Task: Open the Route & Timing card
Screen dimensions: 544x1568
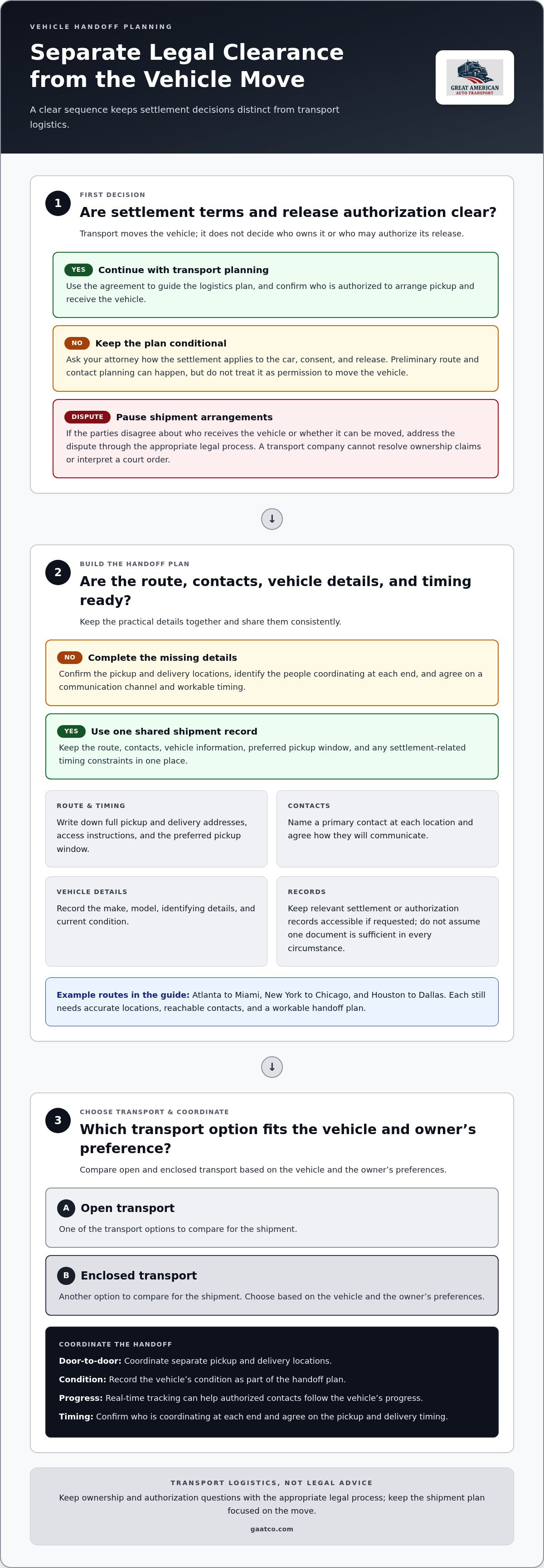Action: click(x=156, y=828)
